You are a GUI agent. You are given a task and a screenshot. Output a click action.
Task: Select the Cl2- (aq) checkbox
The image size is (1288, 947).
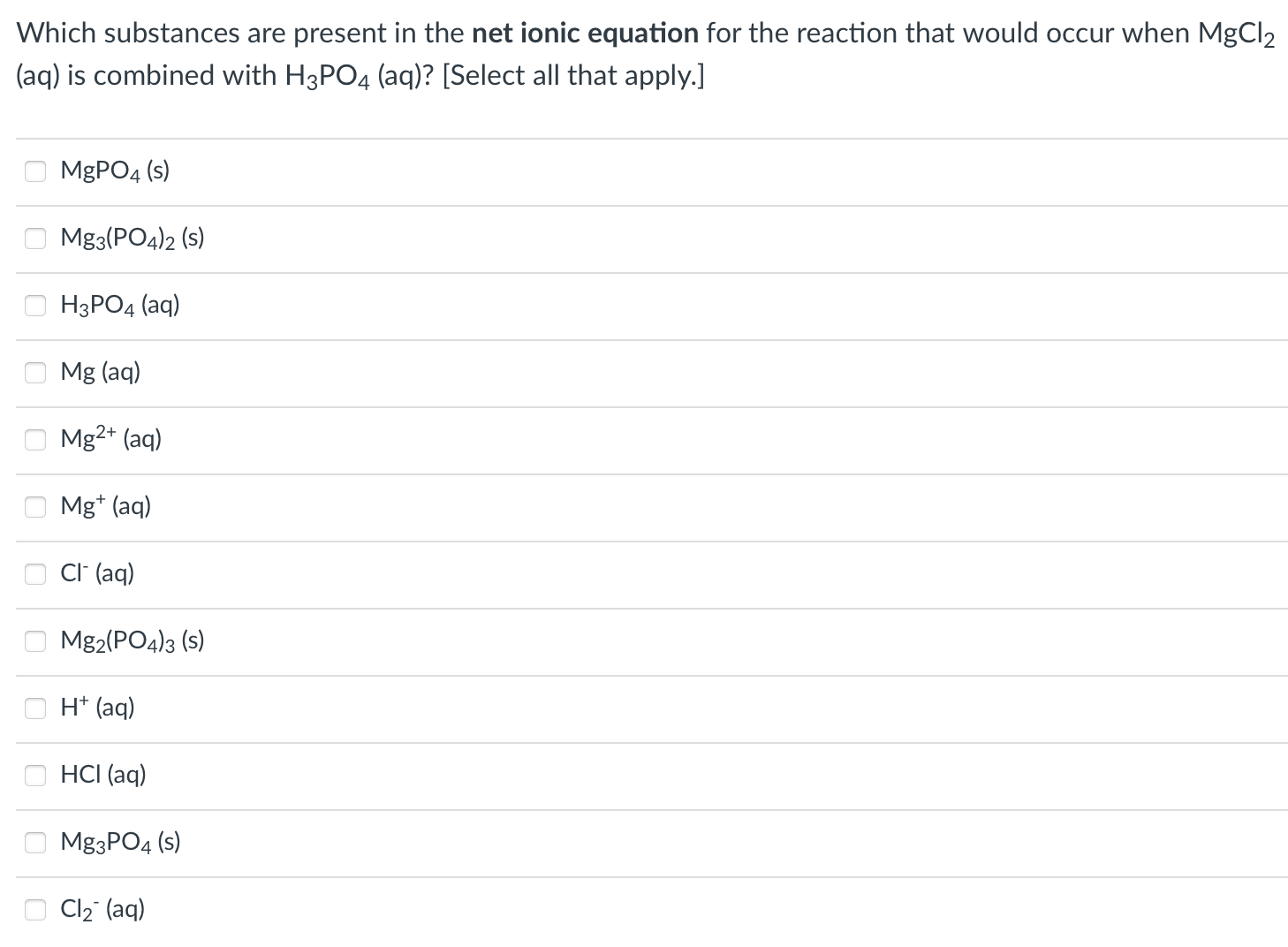[35, 909]
